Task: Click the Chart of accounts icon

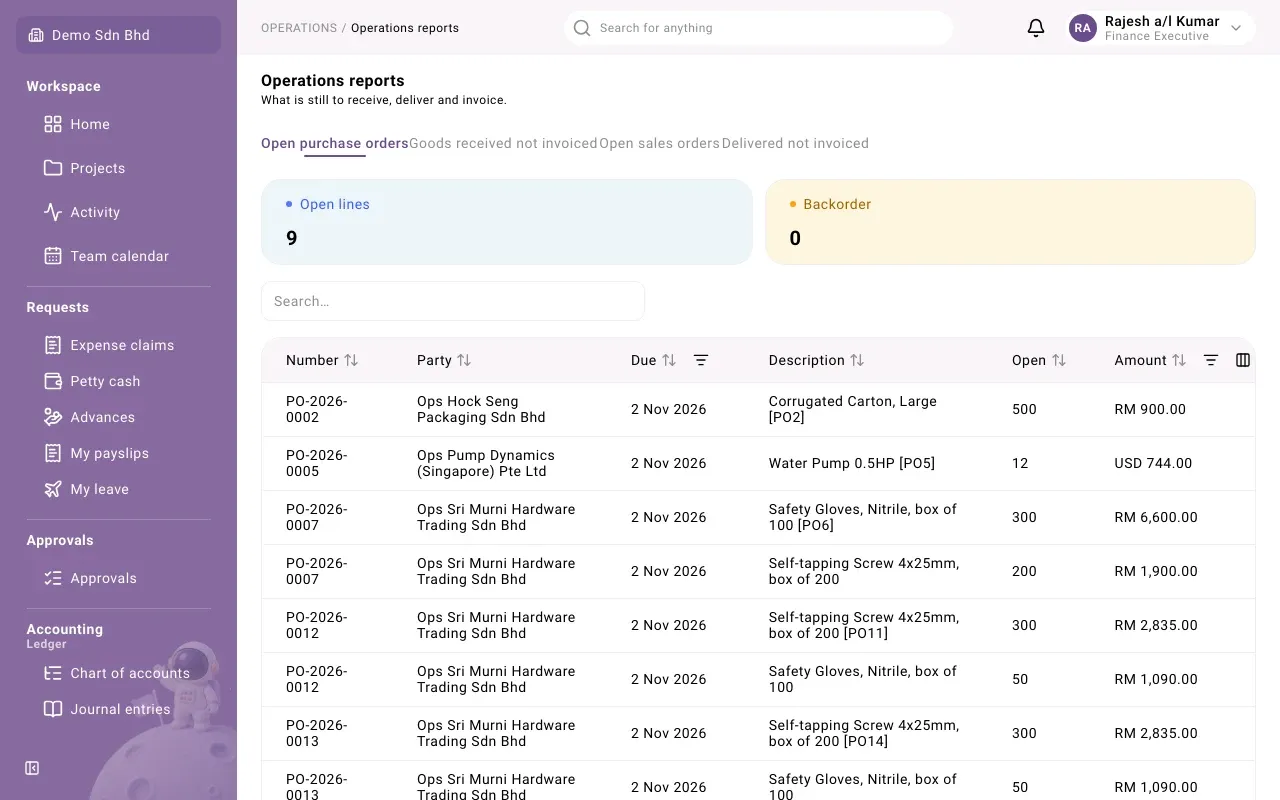Action: point(53,673)
